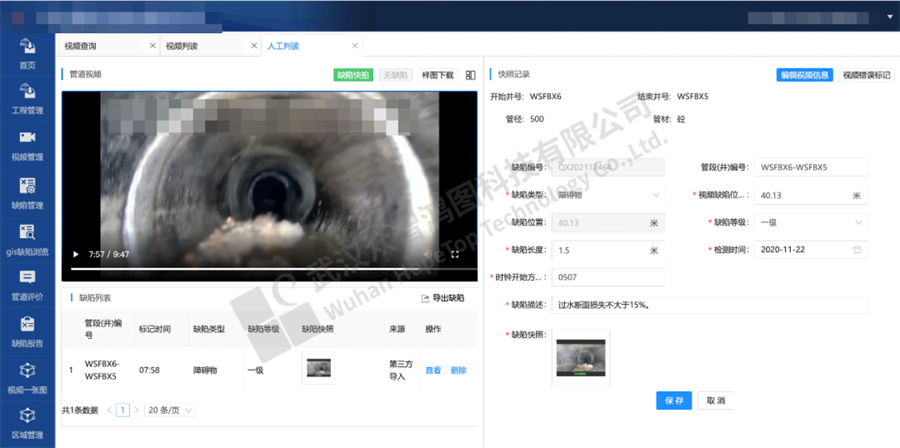The image size is (900, 448).
Task: Click 缺陷类型 column header
Action: click(209, 330)
